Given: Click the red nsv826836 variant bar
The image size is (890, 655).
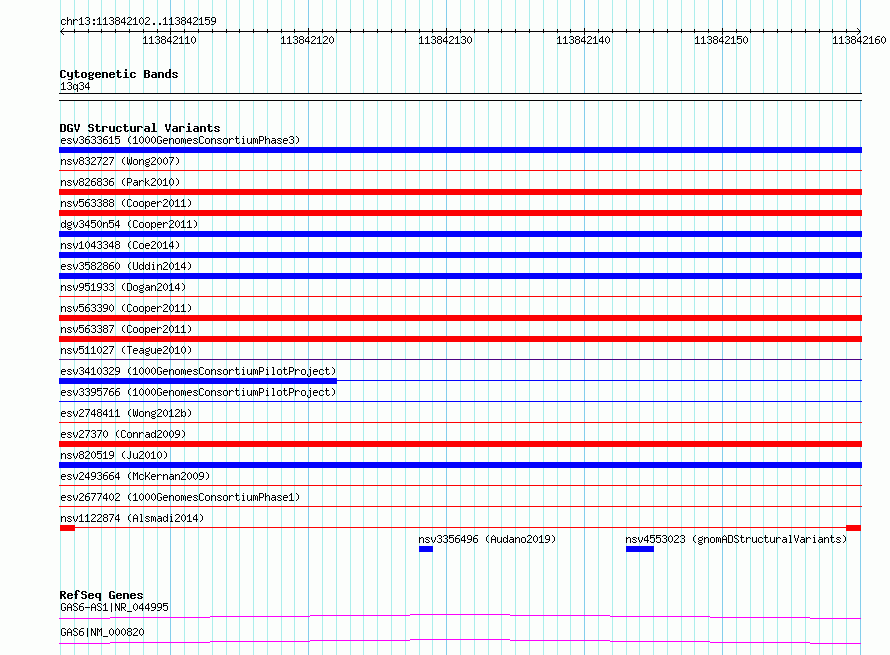Looking at the screenshot, I should click(x=460, y=192).
